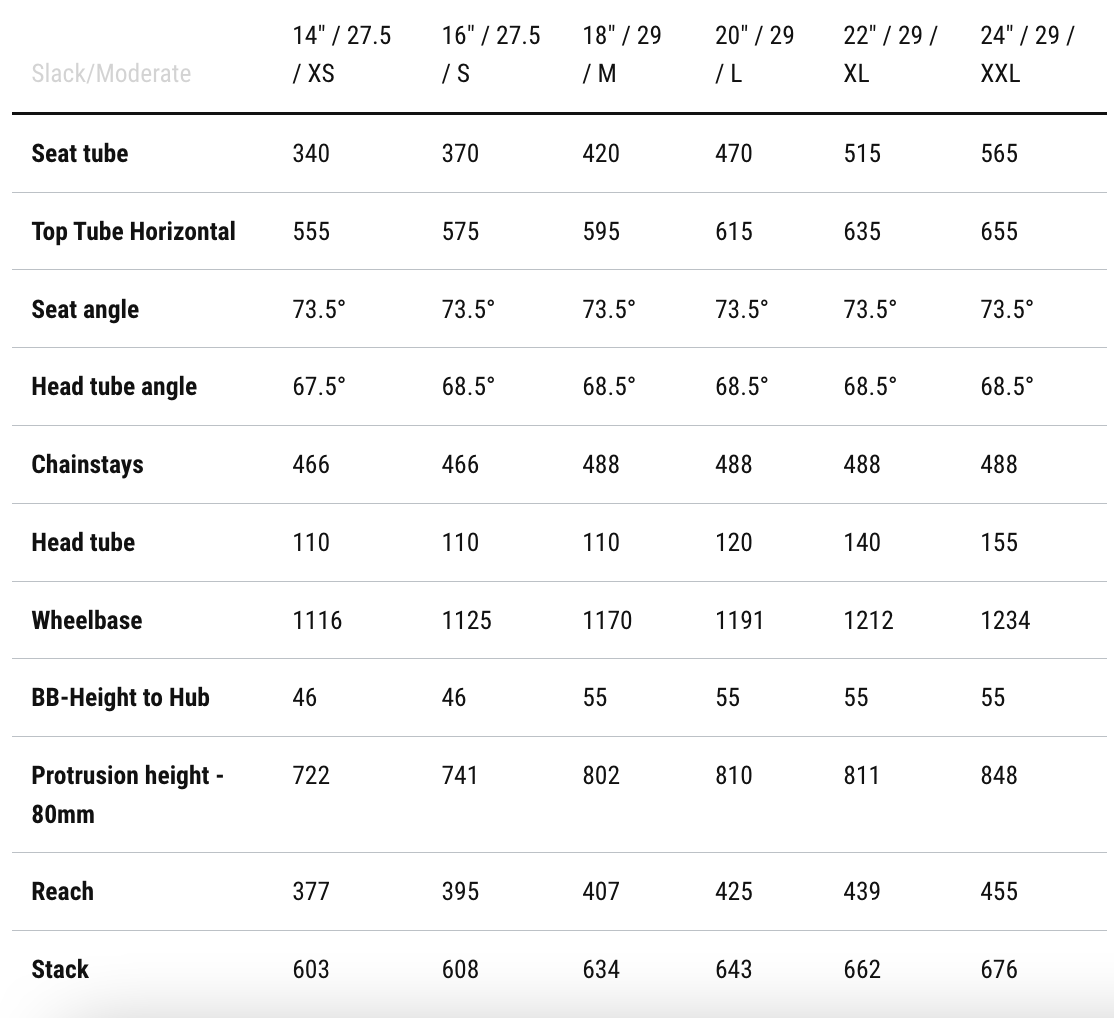This screenshot has height=1018, width=1114.
Task: Click the 20" / 29 / L column header
Action: (x=754, y=55)
